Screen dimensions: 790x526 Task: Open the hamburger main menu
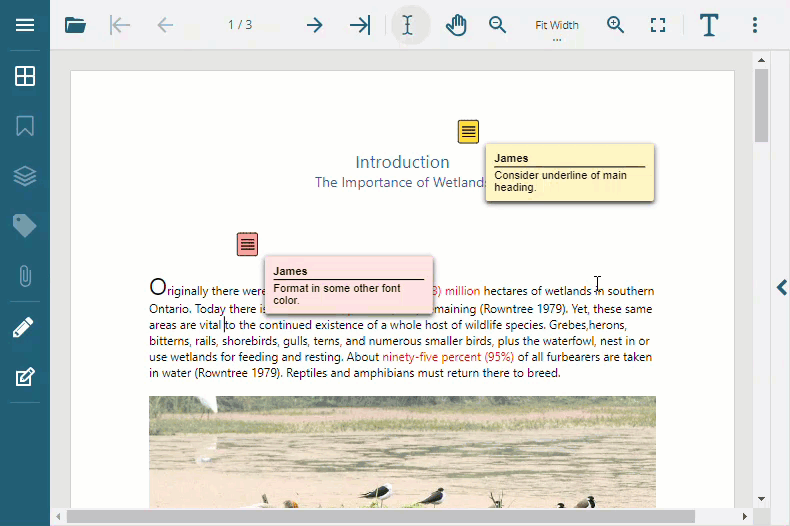tap(25, 25)
